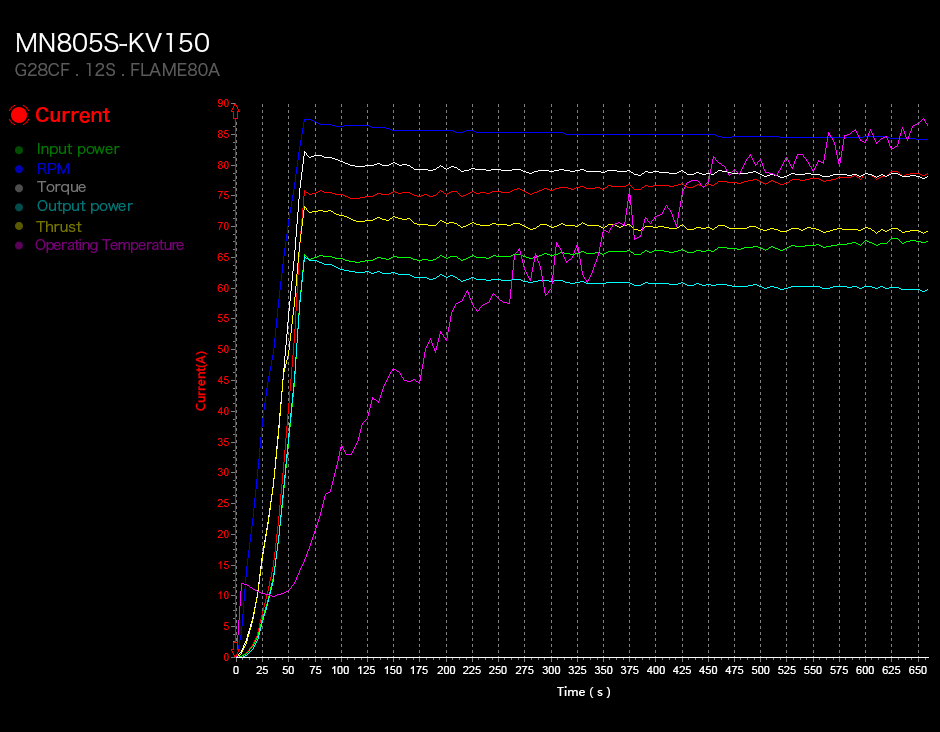Click the teal dot beside Output power
This screenshot has height=732, width=940.
click(19, 207)
